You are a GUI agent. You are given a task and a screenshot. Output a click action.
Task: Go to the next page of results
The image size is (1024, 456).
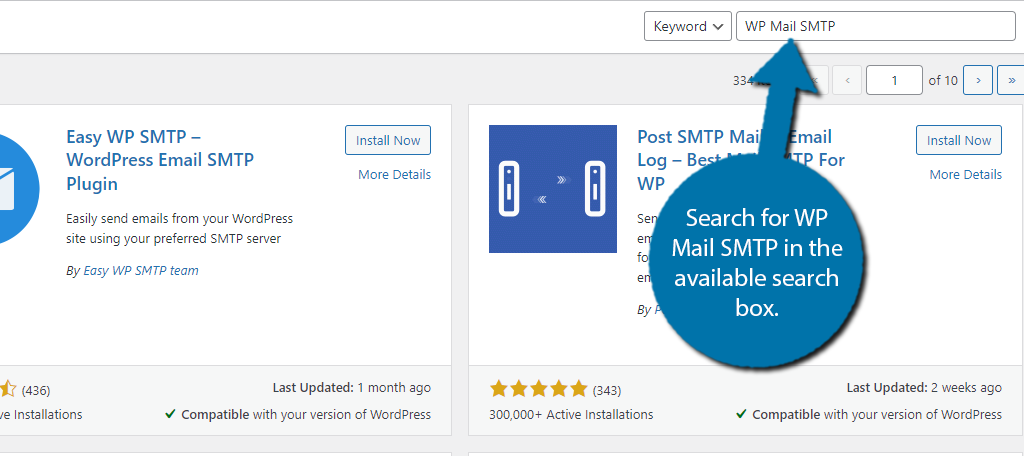[977, 80]
